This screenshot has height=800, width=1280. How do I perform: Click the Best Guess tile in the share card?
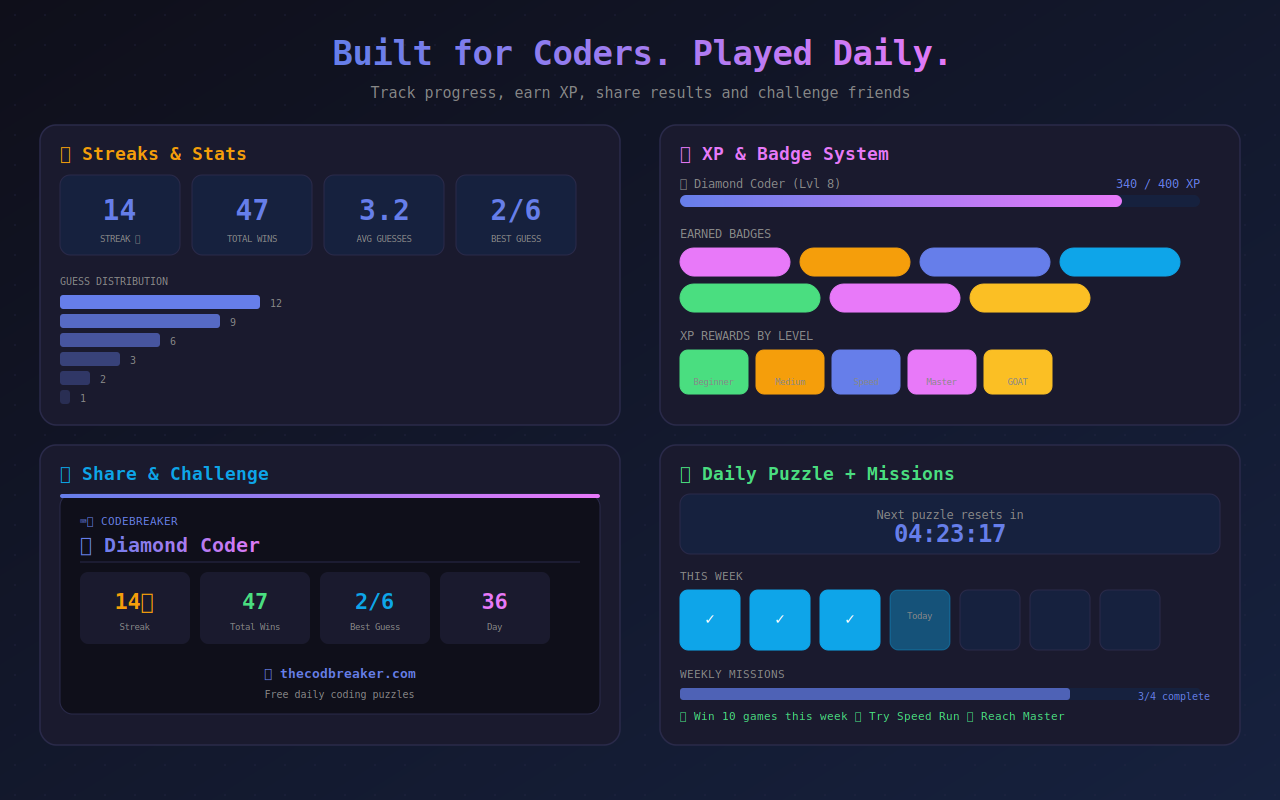[375, 608]
